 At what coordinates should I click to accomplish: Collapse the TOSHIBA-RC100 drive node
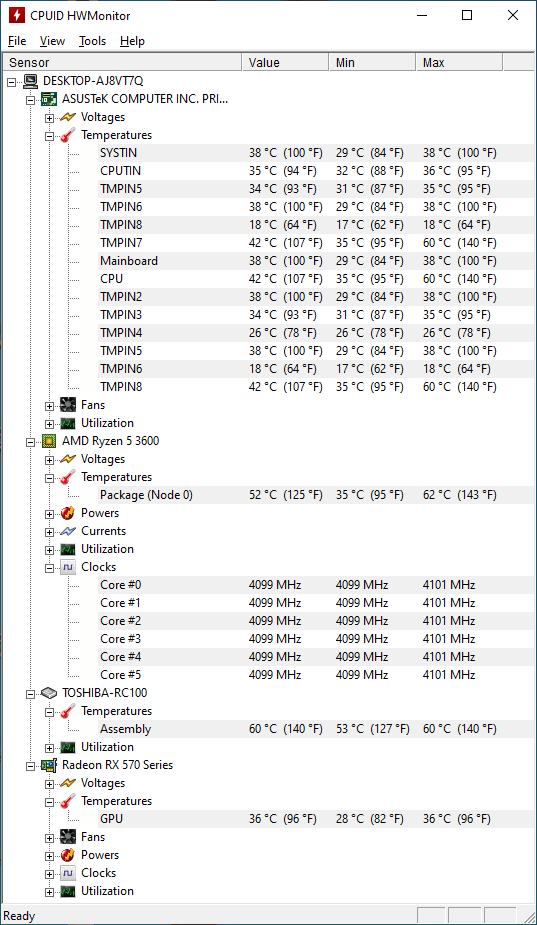[x=30, y=694]
